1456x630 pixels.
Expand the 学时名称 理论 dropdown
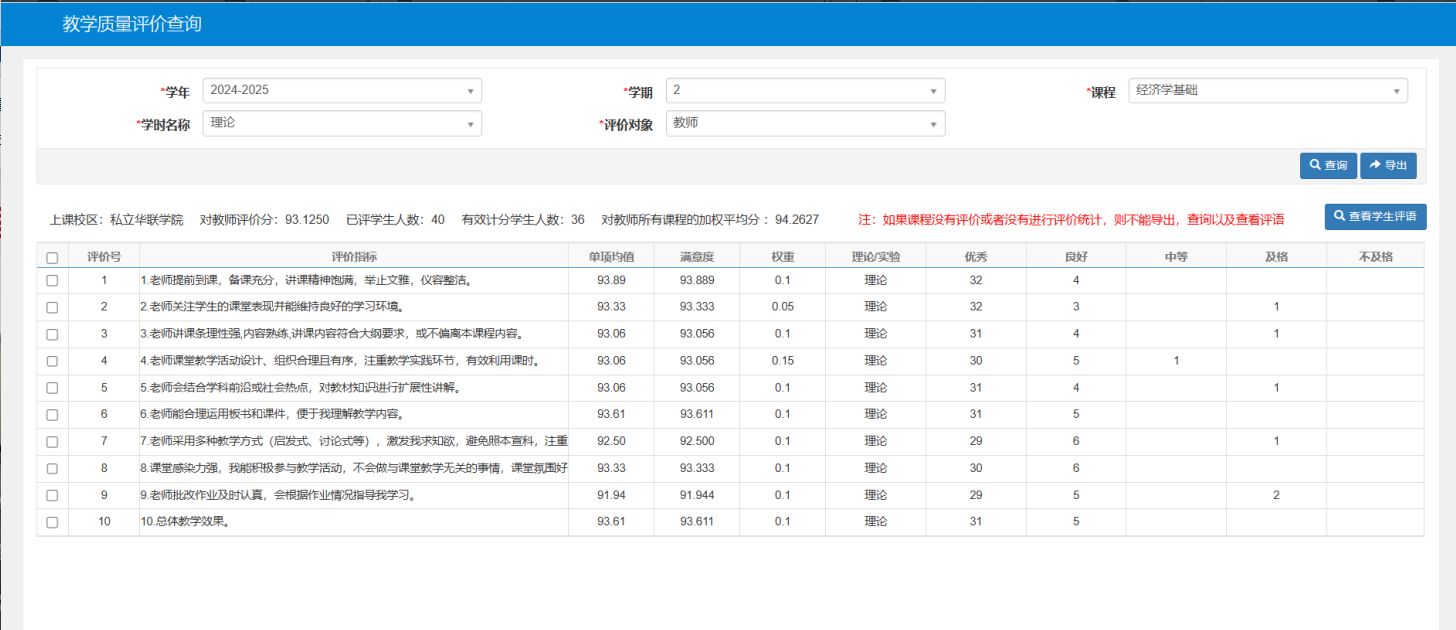click(x=341, y=123)
